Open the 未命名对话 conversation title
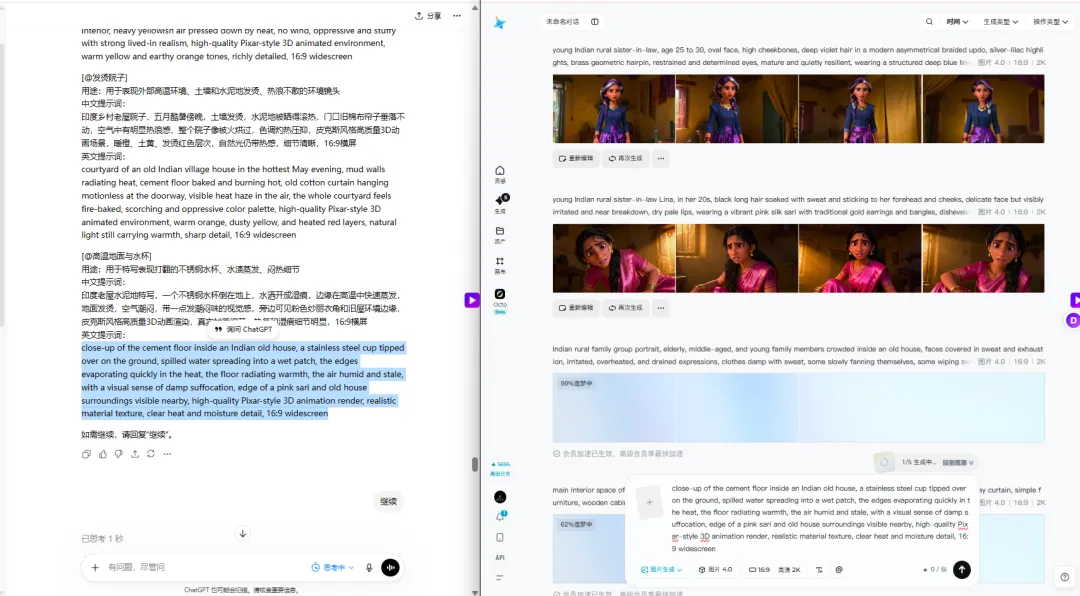The height and width of the screenshot is (596, 1080). coord(563,22)
